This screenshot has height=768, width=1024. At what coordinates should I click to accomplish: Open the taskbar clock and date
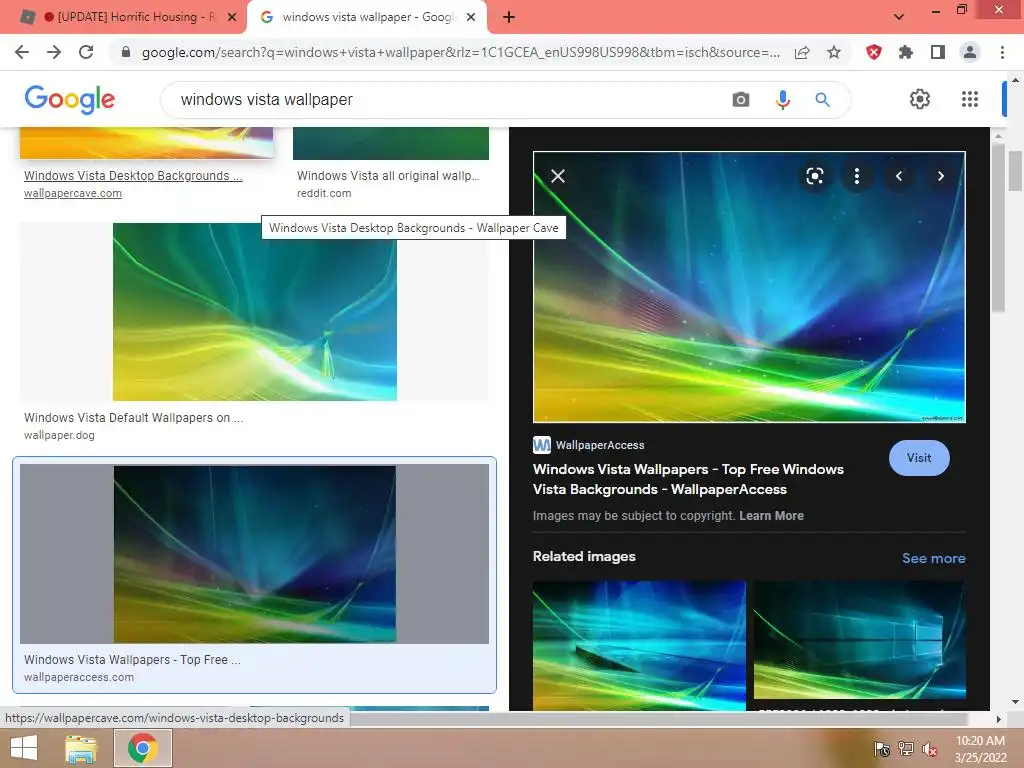[x=980, y=749]
